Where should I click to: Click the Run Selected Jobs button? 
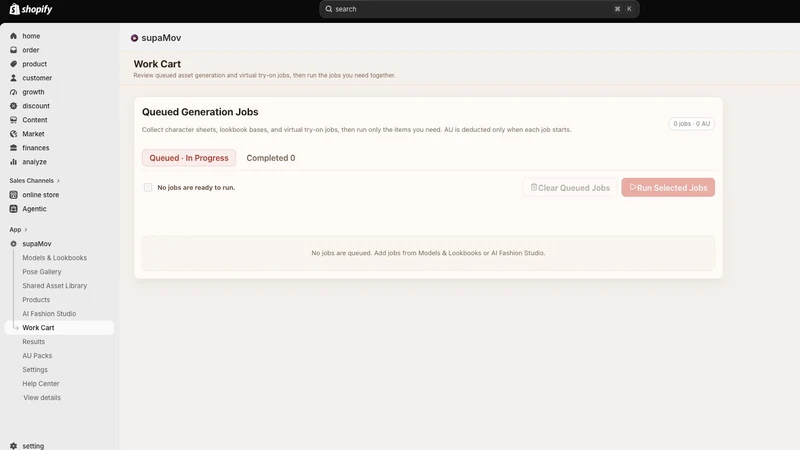point(668,187)
